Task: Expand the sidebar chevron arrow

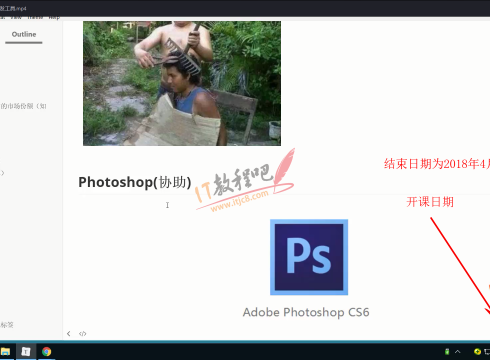Action: click(3, 173)
